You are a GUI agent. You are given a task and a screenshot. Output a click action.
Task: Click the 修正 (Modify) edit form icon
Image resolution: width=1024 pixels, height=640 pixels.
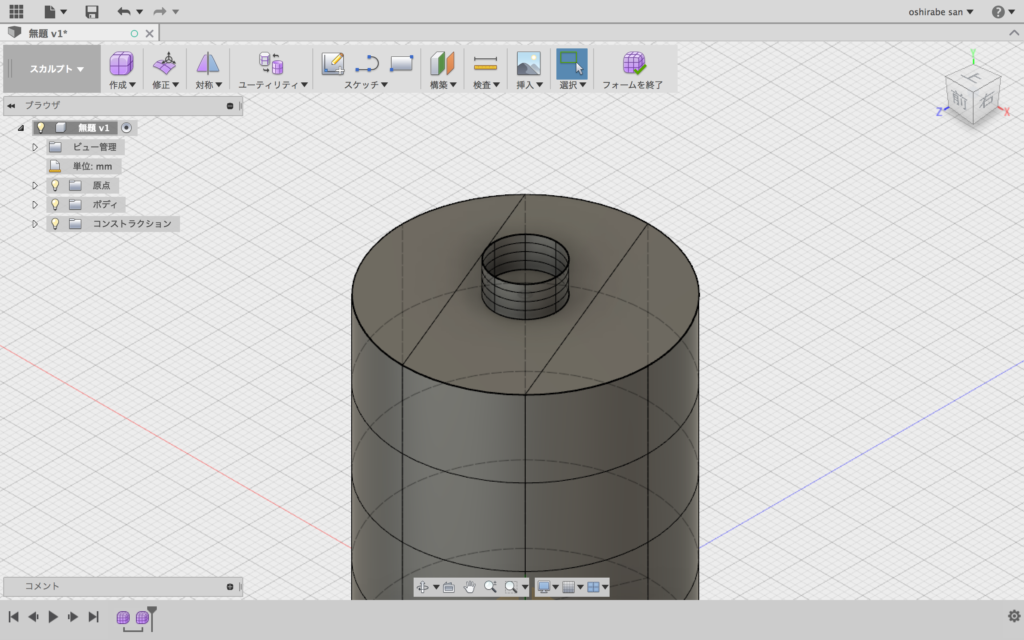click(165, 64)
